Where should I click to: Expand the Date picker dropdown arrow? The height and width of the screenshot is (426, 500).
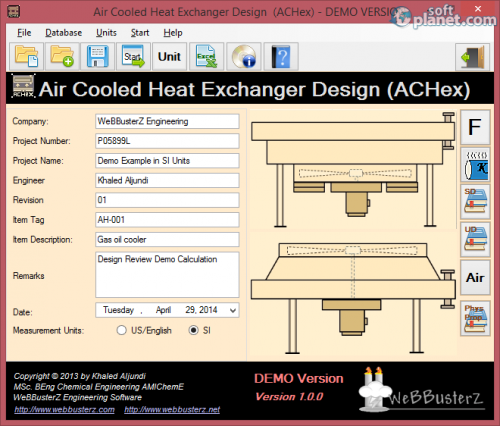(233, 310)
